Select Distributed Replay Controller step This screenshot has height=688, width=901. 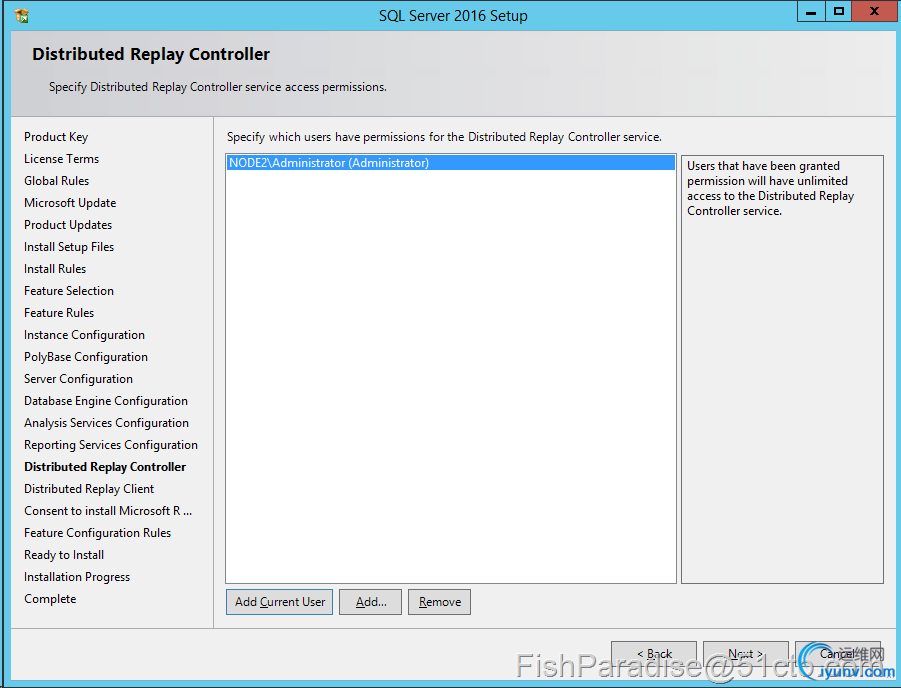click(105, 467)
